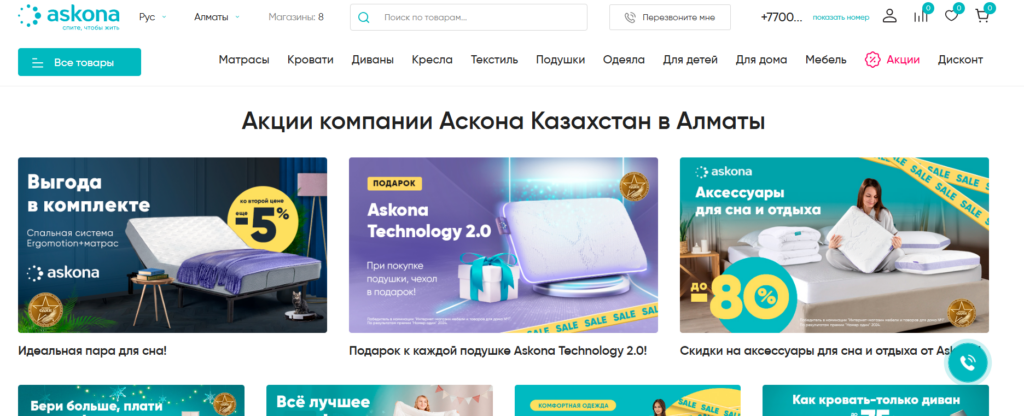The height and width of the screenshot is (416, 1024).
Task: Select the Дисконт menu item
Action: pos(960,60)
